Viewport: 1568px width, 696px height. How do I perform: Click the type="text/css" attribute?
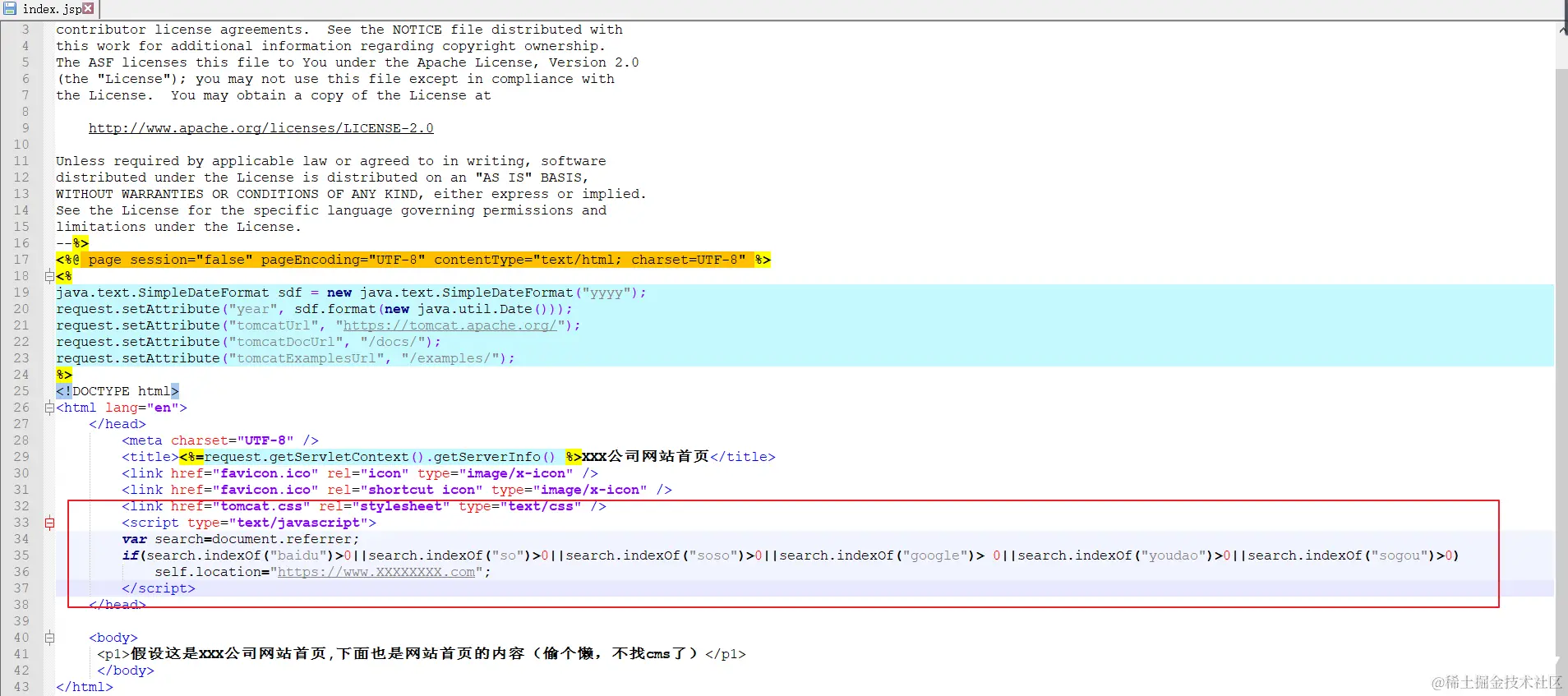[520, 506]
